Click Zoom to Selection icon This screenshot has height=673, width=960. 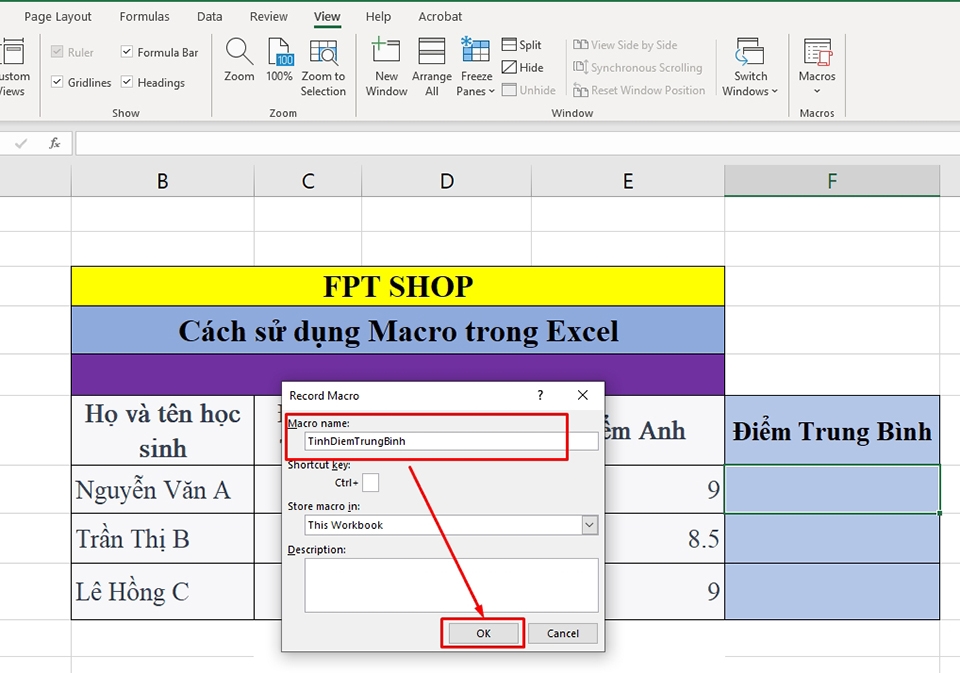(323, 66)
